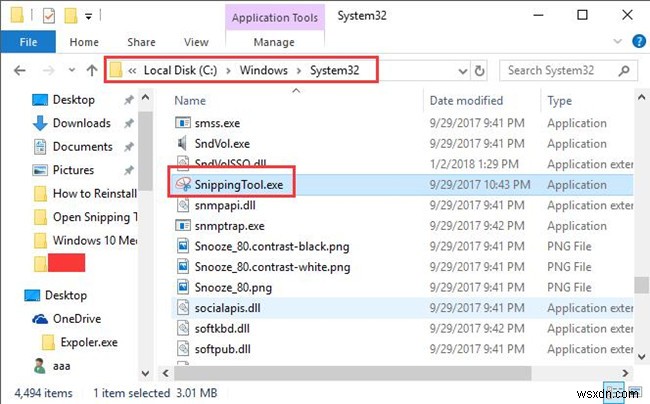Viewport: 650px width, 404px height.
Task: Click the address bar double-chevron for hidden path
Action: click(132, 71)
